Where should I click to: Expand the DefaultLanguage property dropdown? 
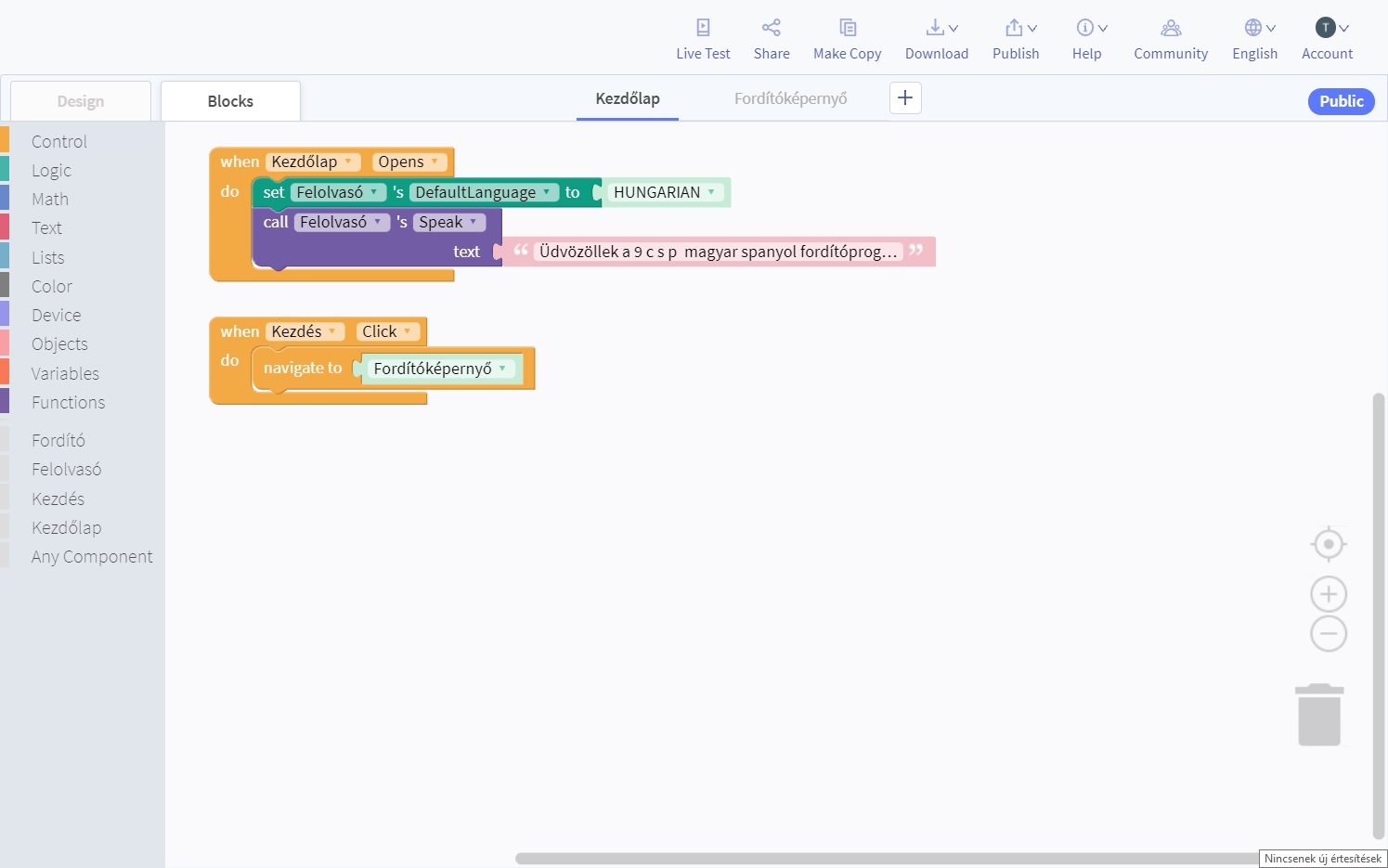(x=547, y=192)
